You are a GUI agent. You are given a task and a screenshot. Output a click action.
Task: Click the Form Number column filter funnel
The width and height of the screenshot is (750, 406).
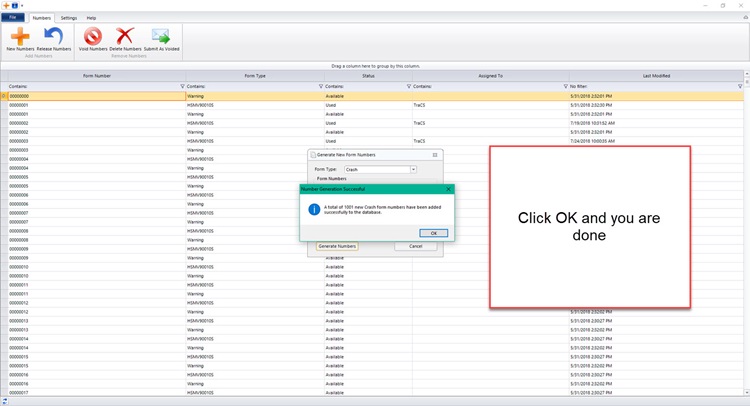182,86
